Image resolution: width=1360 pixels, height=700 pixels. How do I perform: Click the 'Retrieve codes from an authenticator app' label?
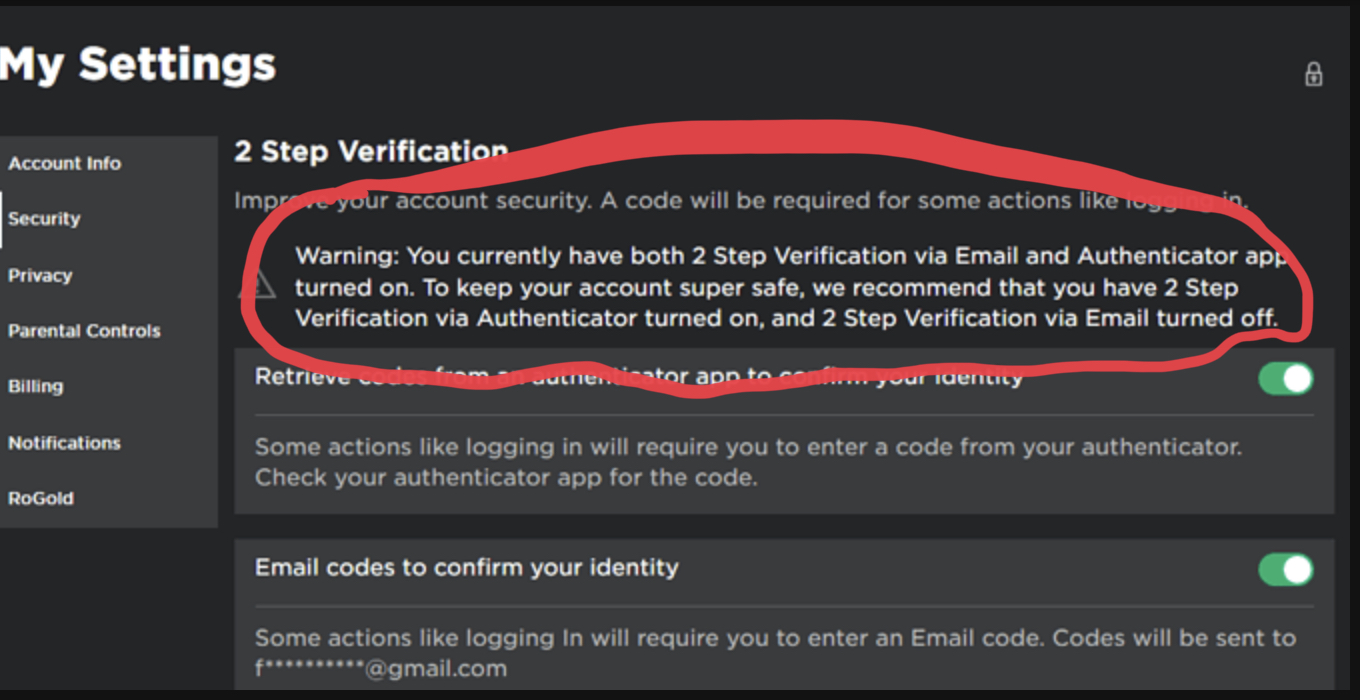639,377
